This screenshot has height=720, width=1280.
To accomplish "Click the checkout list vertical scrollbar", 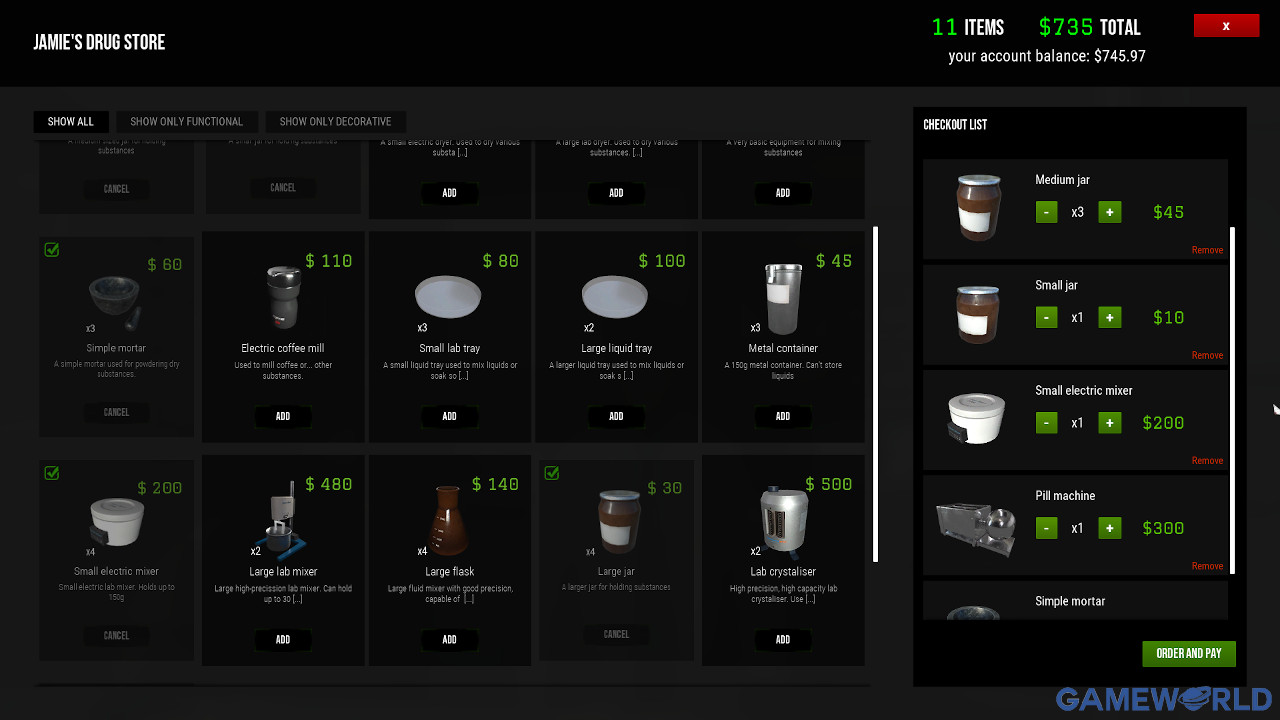I will pos(1232,400).
